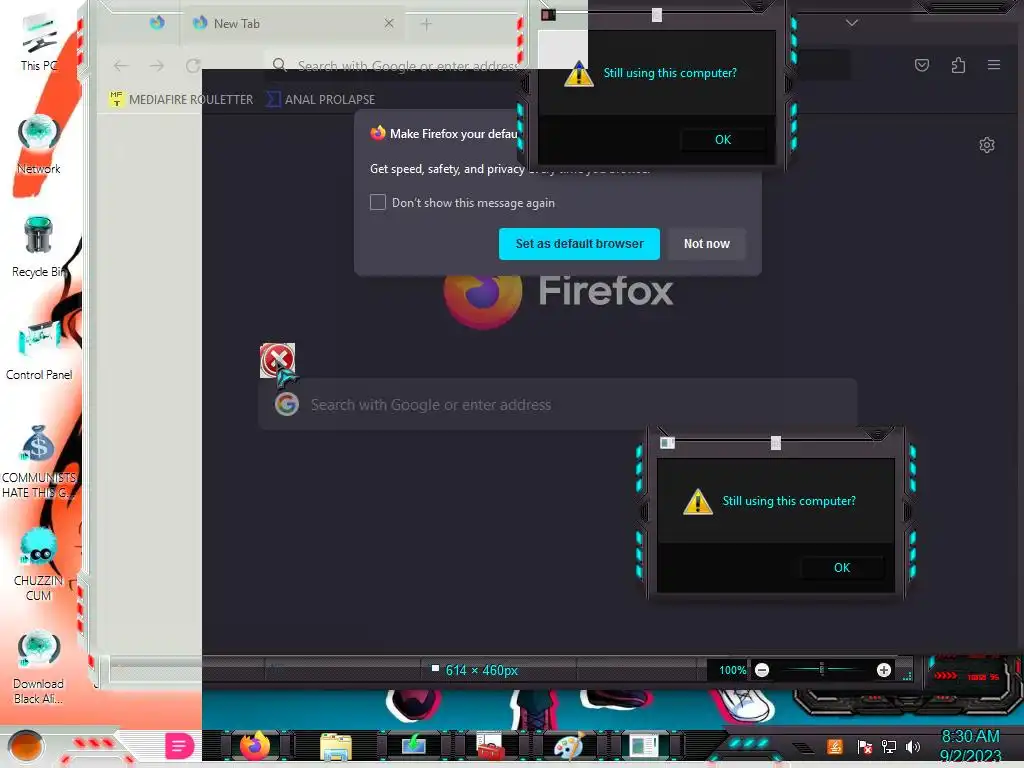The image size is (1024, 768).
Task: Click system menu icon of lower dialog
Action: pyautogui.click(x=667, y=443)
